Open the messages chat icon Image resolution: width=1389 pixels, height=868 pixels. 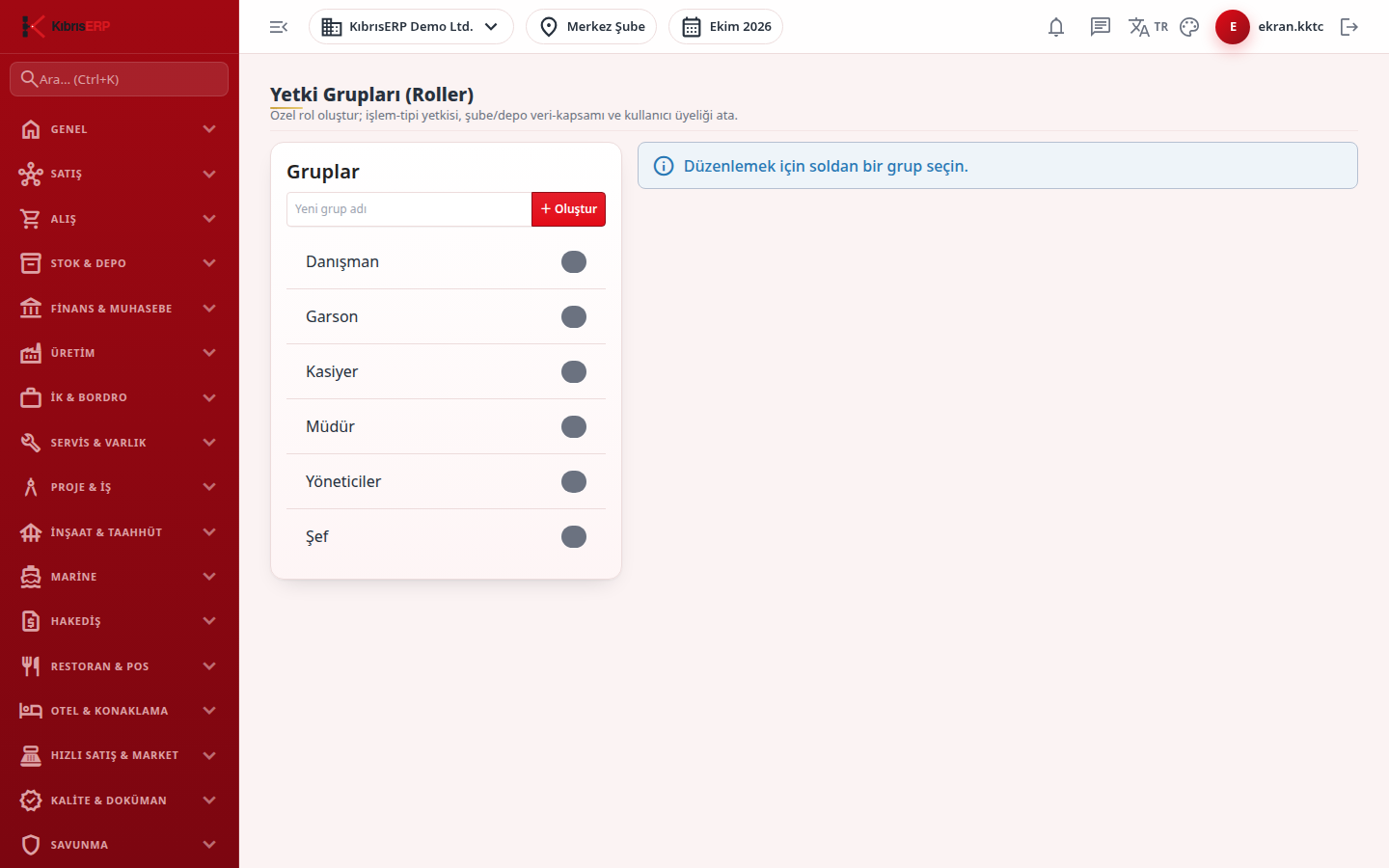pos(1101,27)
